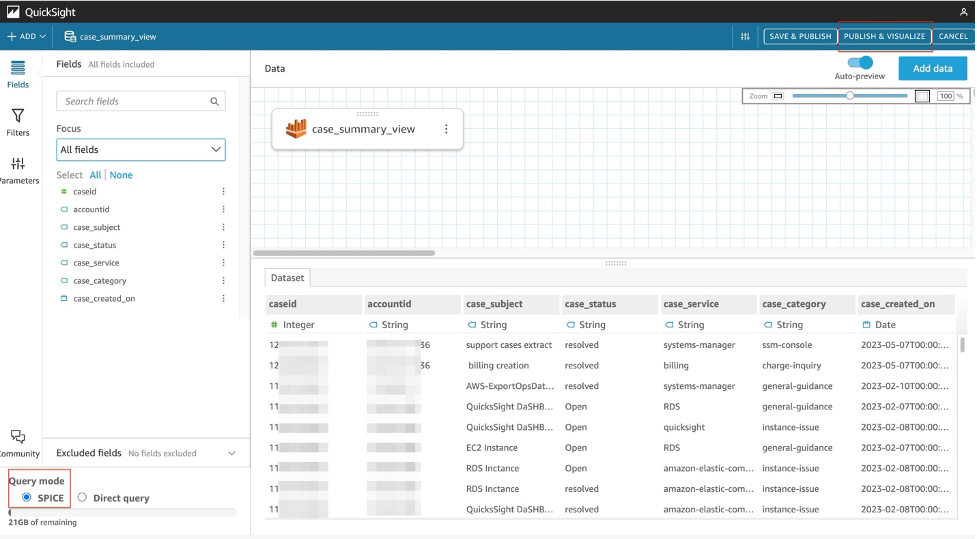Image resolution: width=977 pixels, height=539 pixels.
Task: Open the Fields panel icon in sidebar
Action: click(18, 69)
